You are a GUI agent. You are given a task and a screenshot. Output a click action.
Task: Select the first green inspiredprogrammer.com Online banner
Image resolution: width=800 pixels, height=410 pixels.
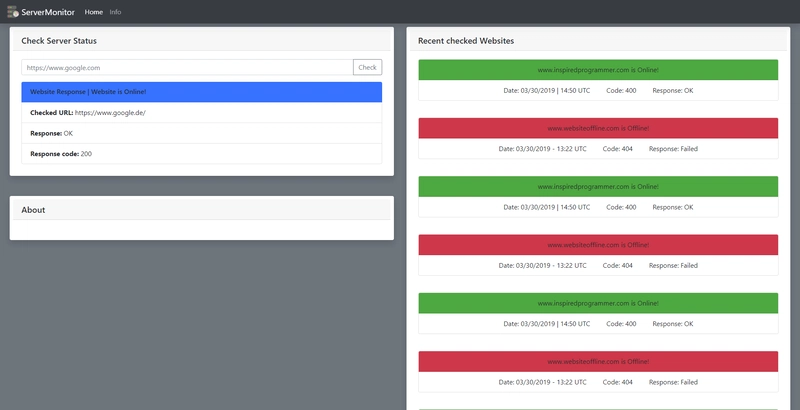click(x=598, y=70)
